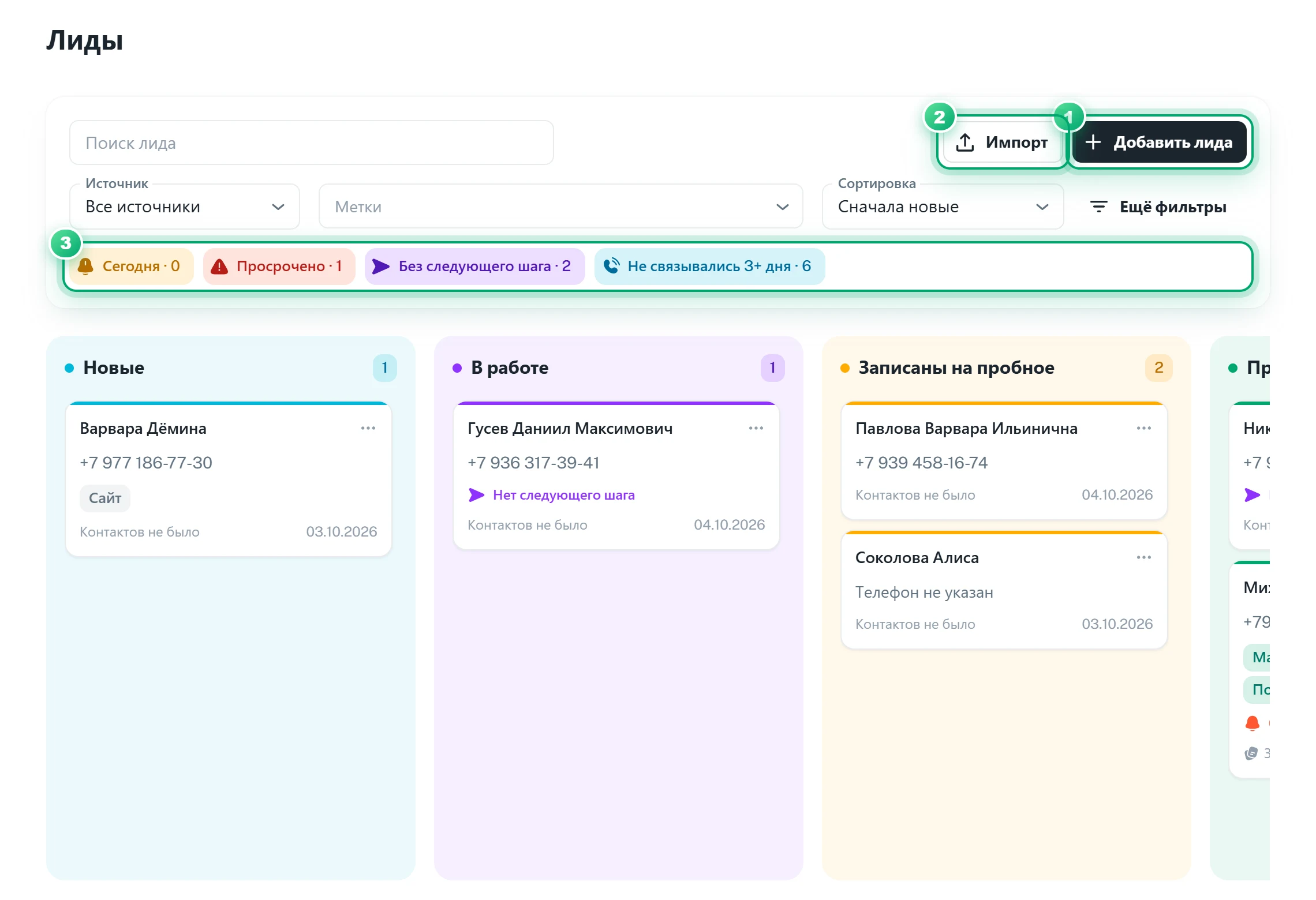This screenshot has width=1316, height=900.
Task: Click the Добавить лида button
Action: click(1160, 142)
